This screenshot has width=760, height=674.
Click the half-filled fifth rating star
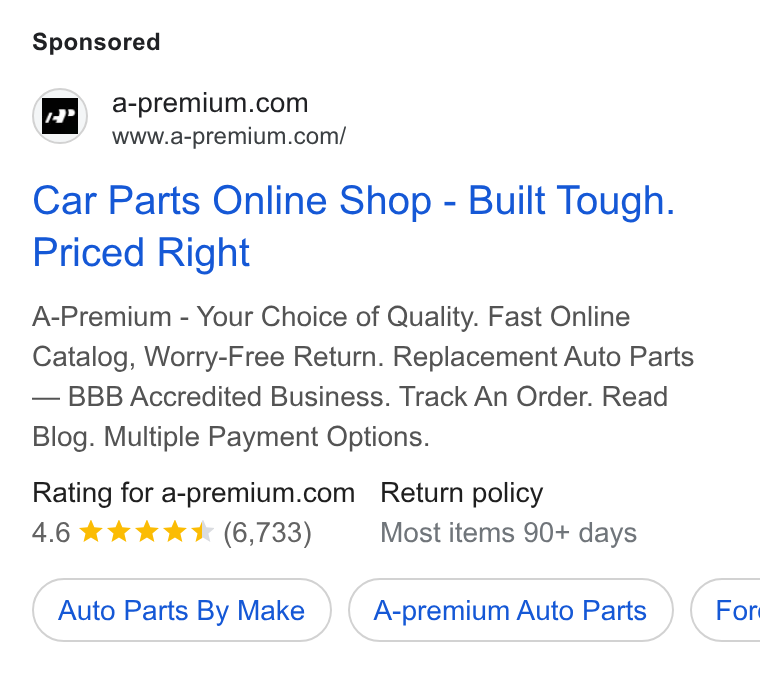point(203,532)
